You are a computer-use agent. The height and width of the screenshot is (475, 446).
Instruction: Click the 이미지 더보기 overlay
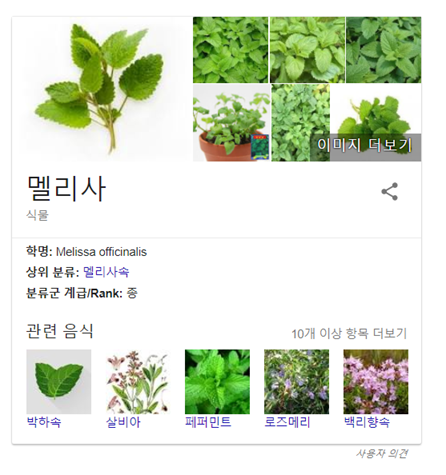point(365,145)
